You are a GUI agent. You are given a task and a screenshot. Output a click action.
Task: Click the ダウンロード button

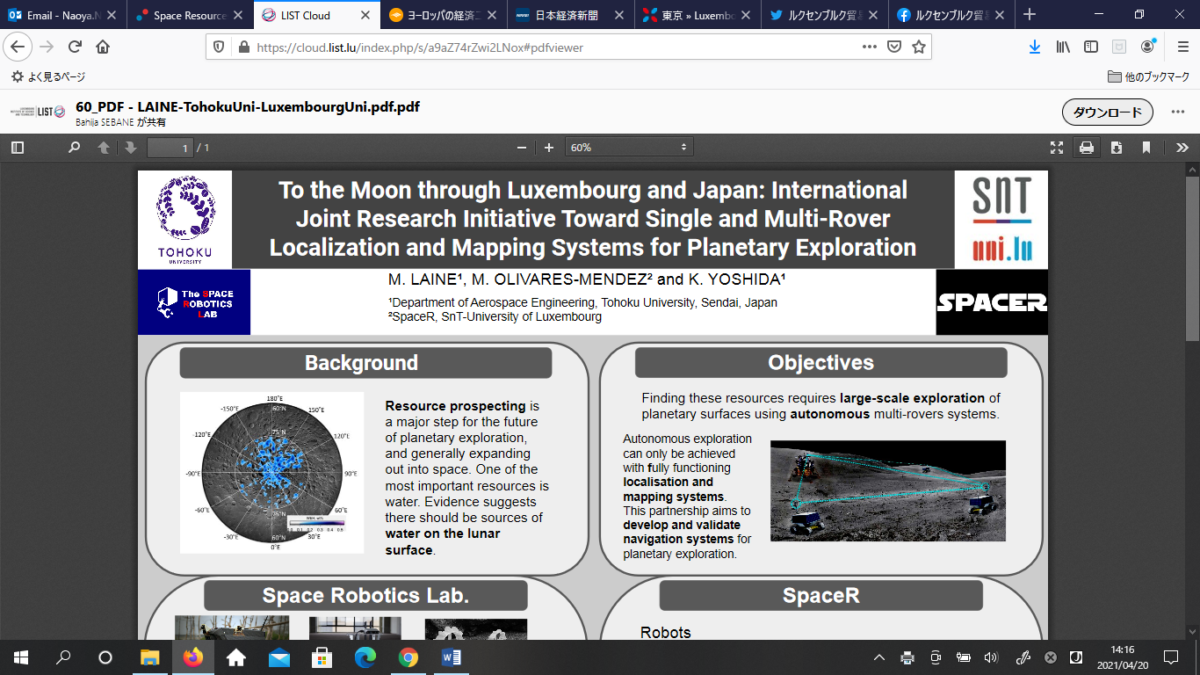[1107, 112]
